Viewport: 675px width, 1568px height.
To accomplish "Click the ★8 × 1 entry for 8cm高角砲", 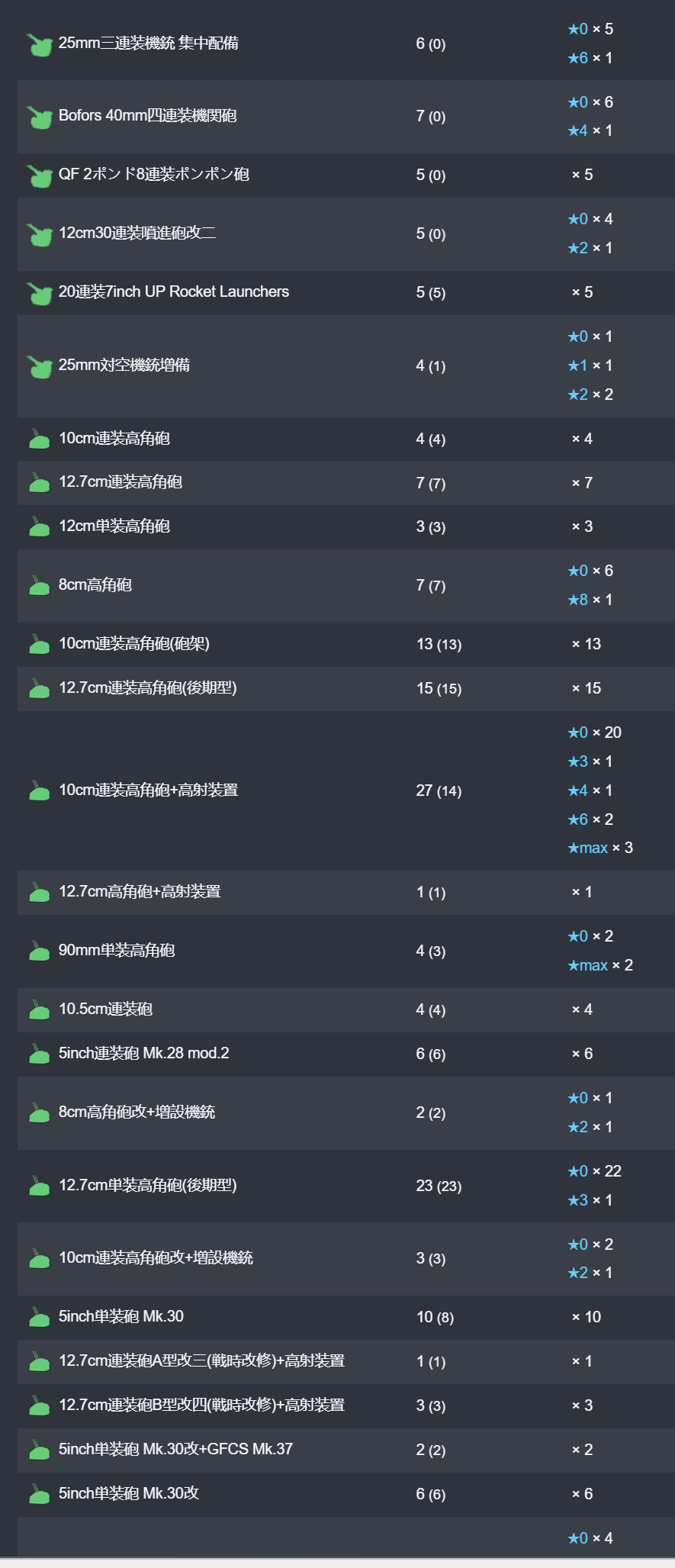I will coord(590,600).
